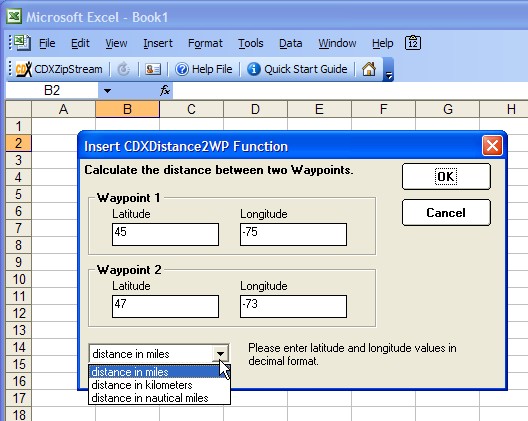
Task: Click the fx insert function icon
Action: point(165,90)
